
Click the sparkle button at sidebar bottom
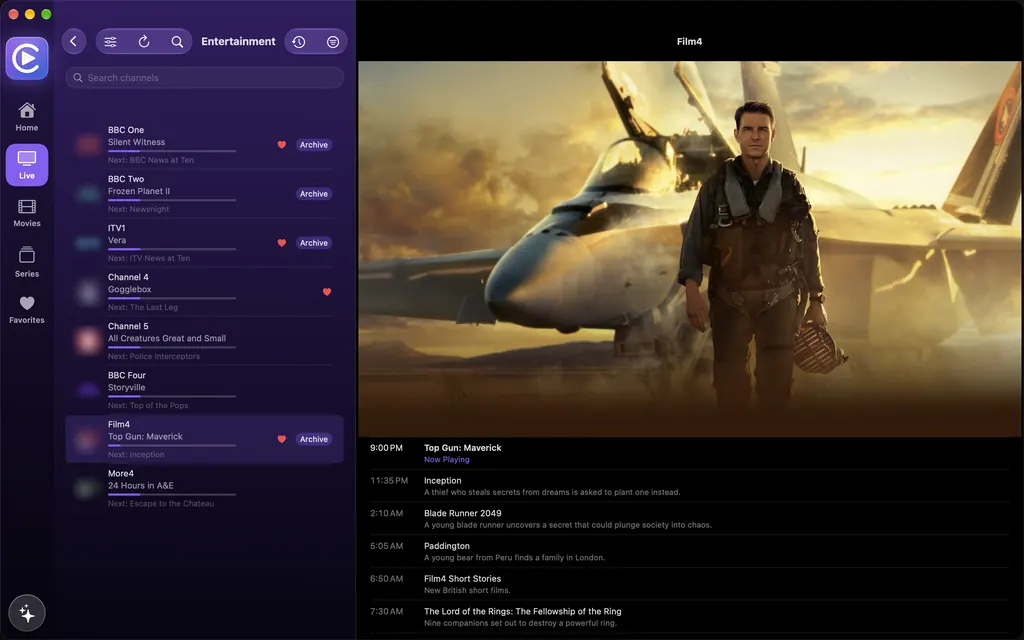[x=27, y=613]
